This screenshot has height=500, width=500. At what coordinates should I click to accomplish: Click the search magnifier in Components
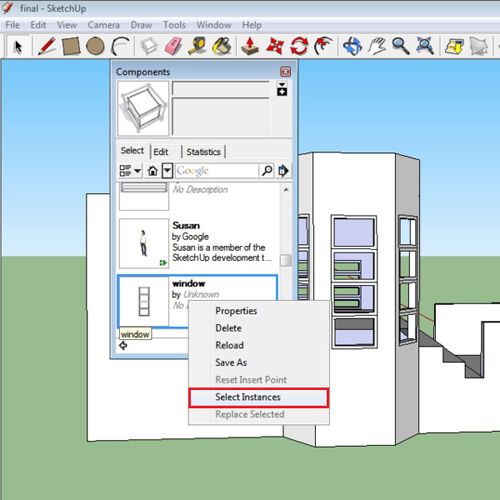coord(267,171)
